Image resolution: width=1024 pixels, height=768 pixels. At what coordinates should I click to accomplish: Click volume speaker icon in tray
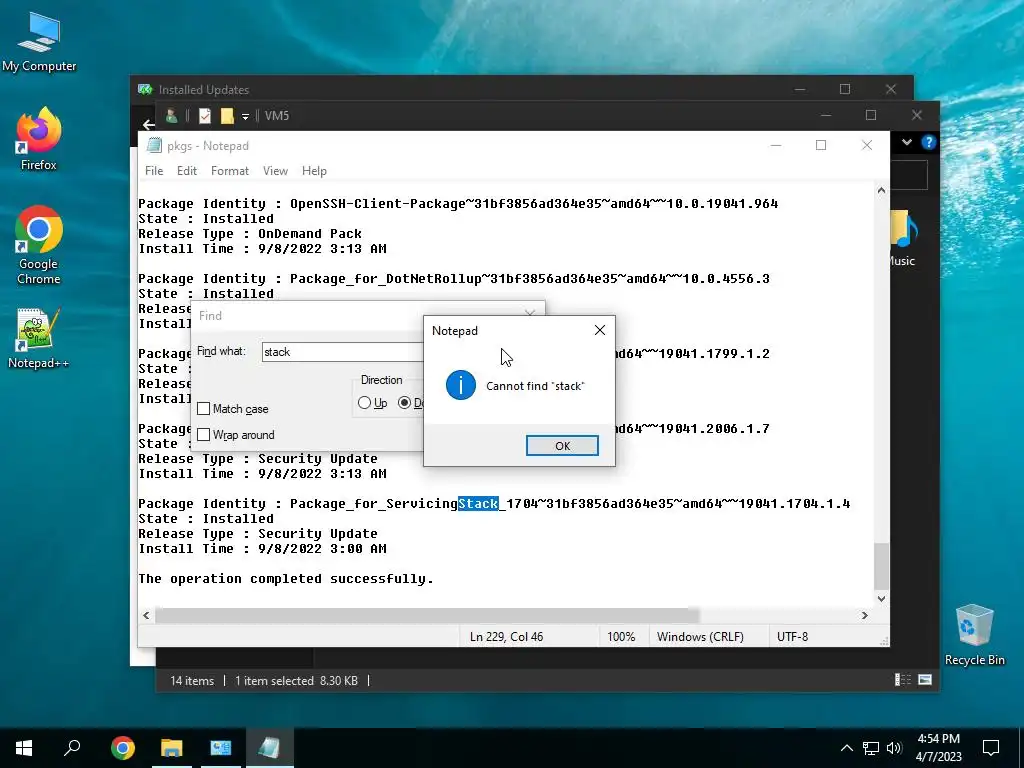point(894,748)
